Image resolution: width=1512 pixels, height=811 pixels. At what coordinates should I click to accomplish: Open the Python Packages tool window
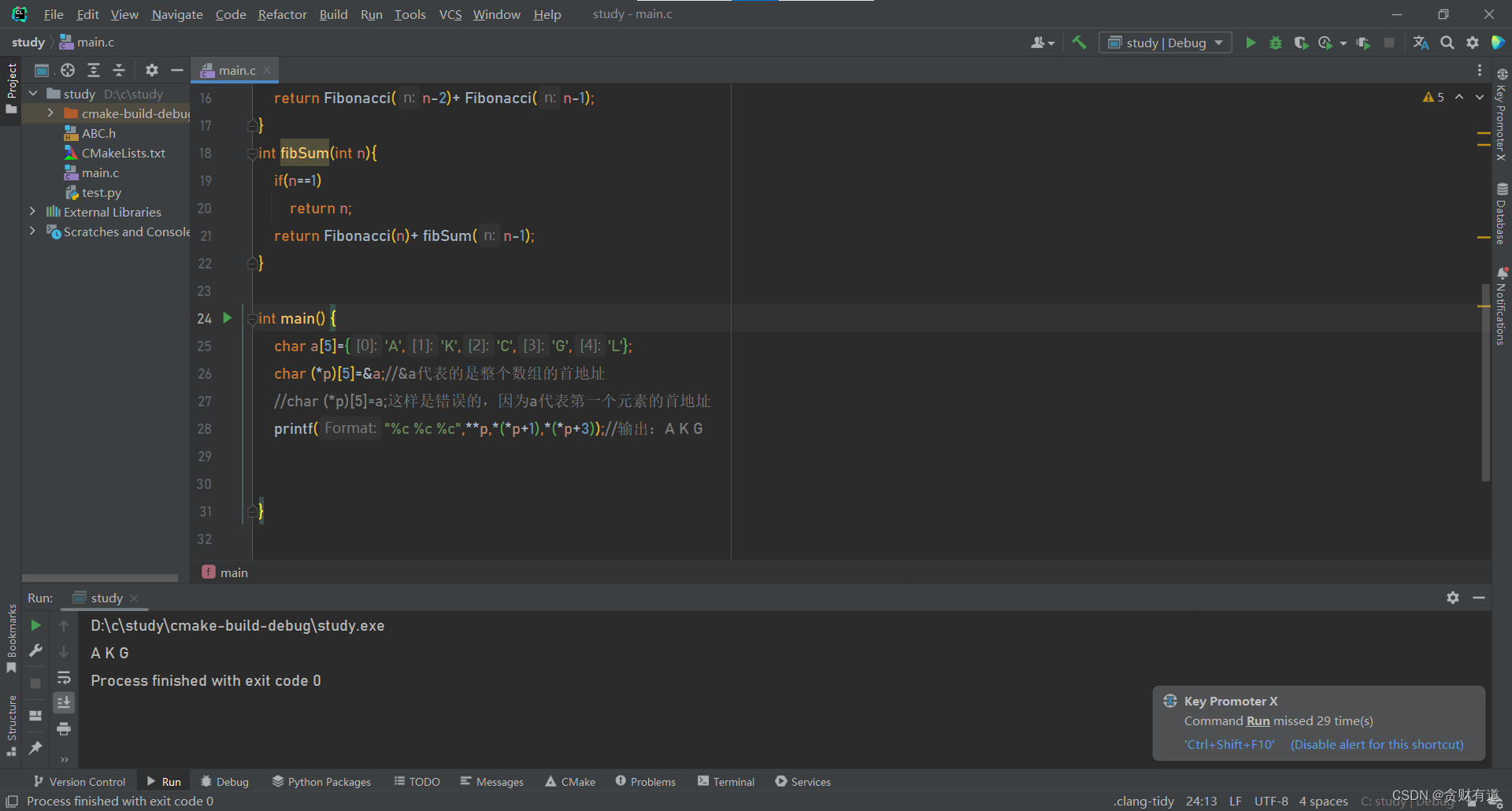(x=321, y=781)
